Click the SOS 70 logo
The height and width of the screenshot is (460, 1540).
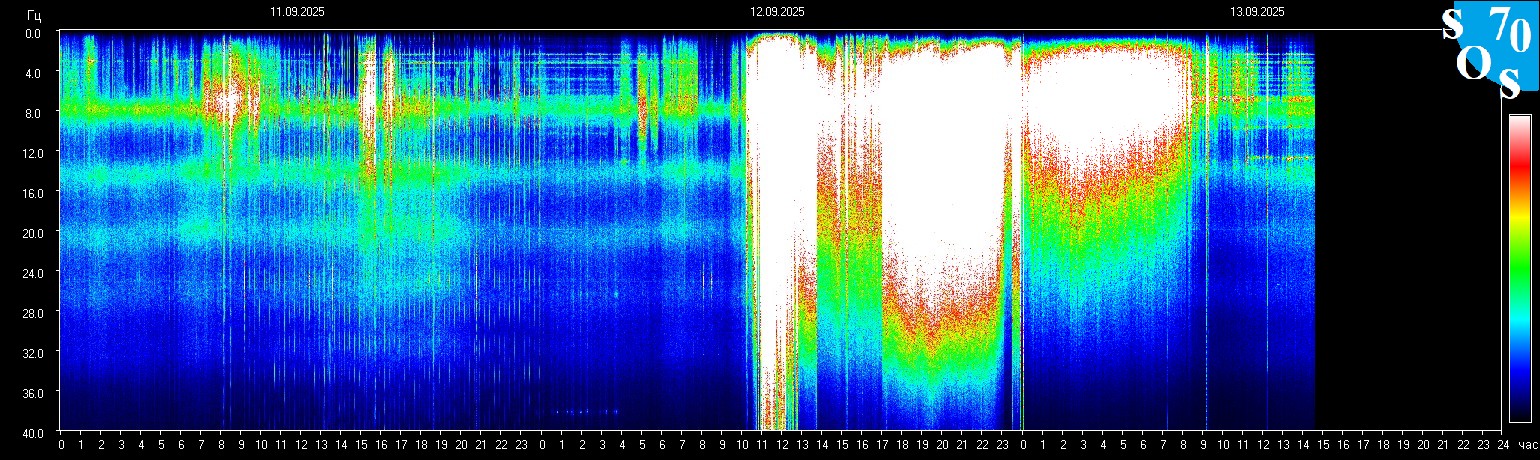coord(1488,51)
